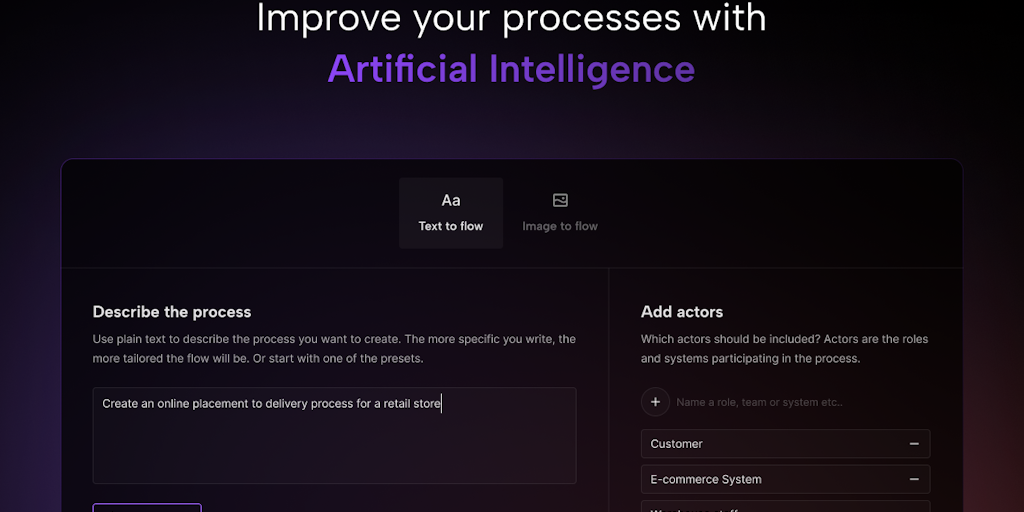This screenshot has height=512, width=1024.
Task: Open the Image to flow tab label
Action: pos(560,226)
